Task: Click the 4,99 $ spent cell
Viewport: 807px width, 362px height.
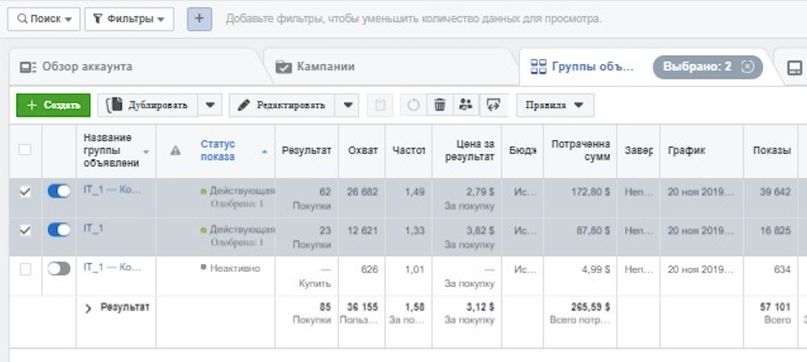Action: click(x=595, y=269)
